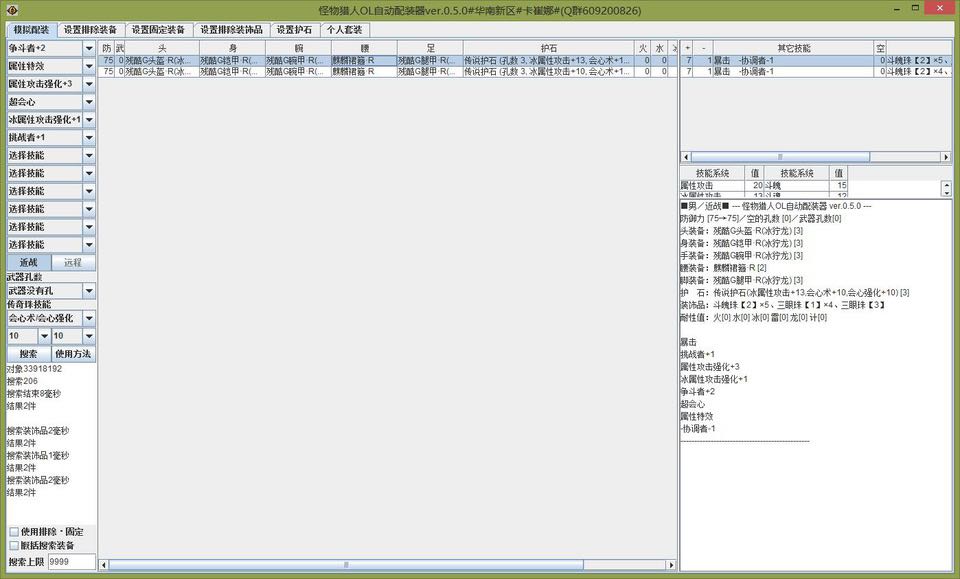The width and height of the screenshot is (960, 579).
Task: Click the 搜索装饰品1毫秒 log line
Action: (38, 455)
